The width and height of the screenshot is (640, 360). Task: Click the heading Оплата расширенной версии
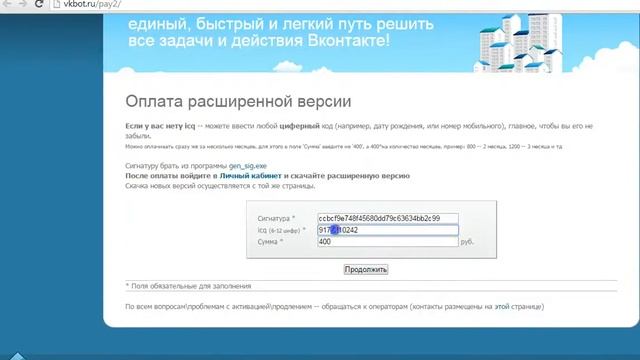pos(238,102)
